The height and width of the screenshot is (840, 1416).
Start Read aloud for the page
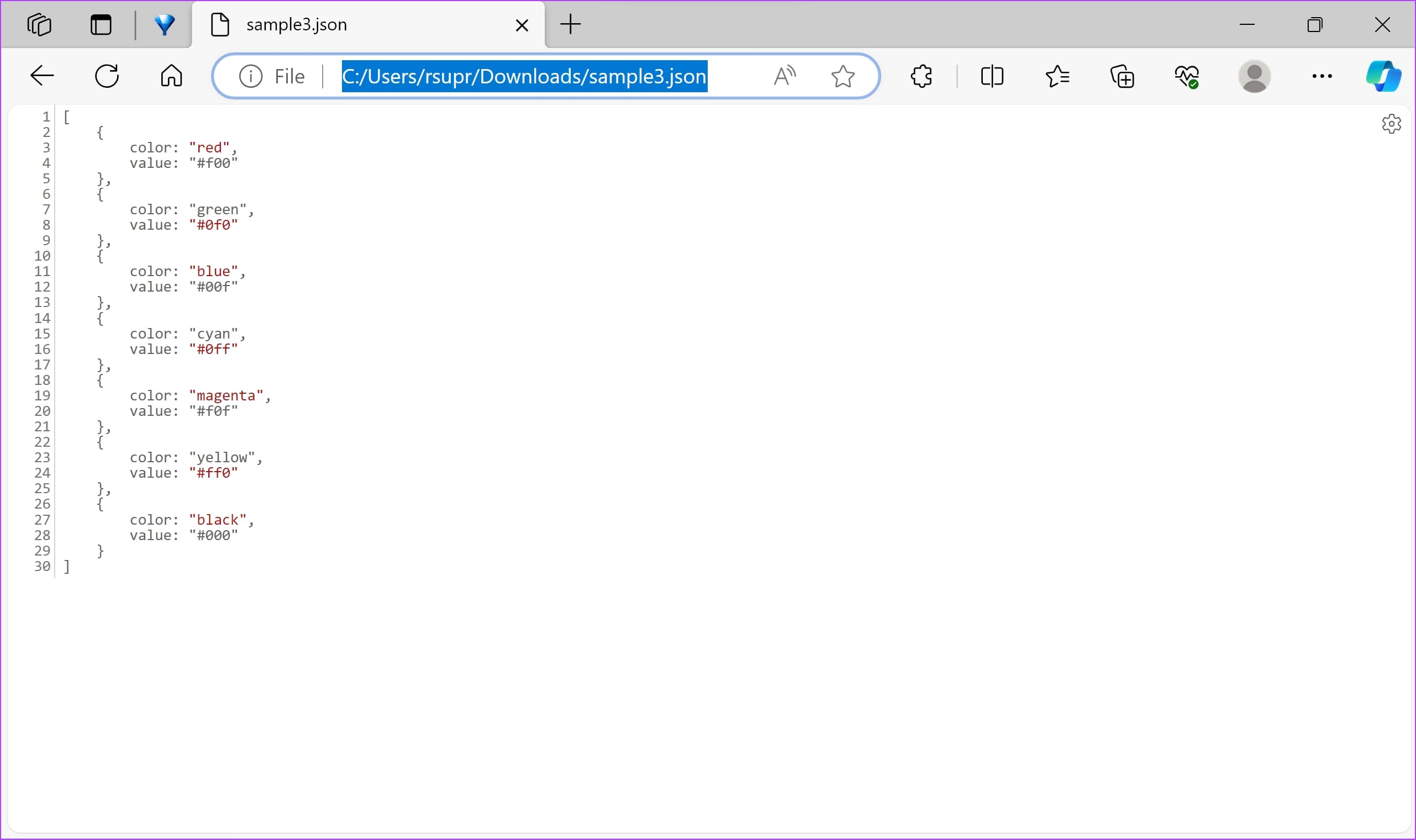[785, 75]
